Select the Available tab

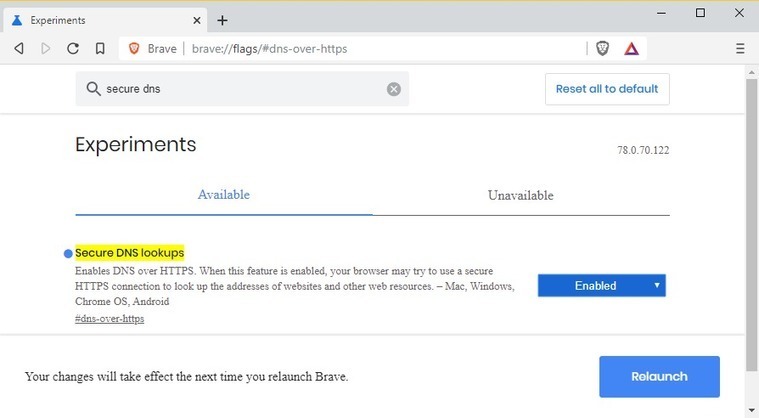tap(224, 195)
